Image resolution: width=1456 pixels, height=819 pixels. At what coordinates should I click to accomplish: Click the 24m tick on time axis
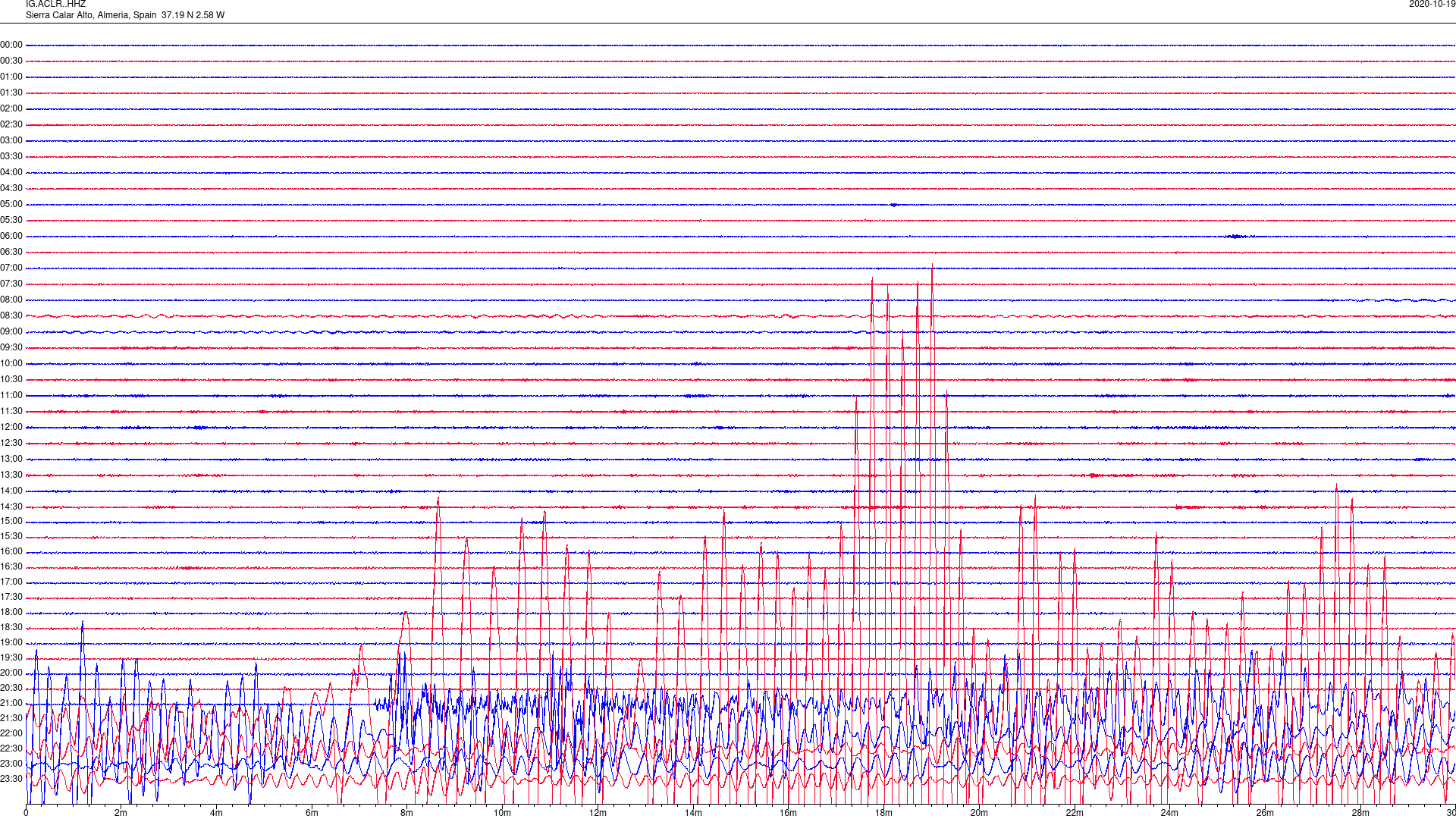click(x=1169, y=813)
